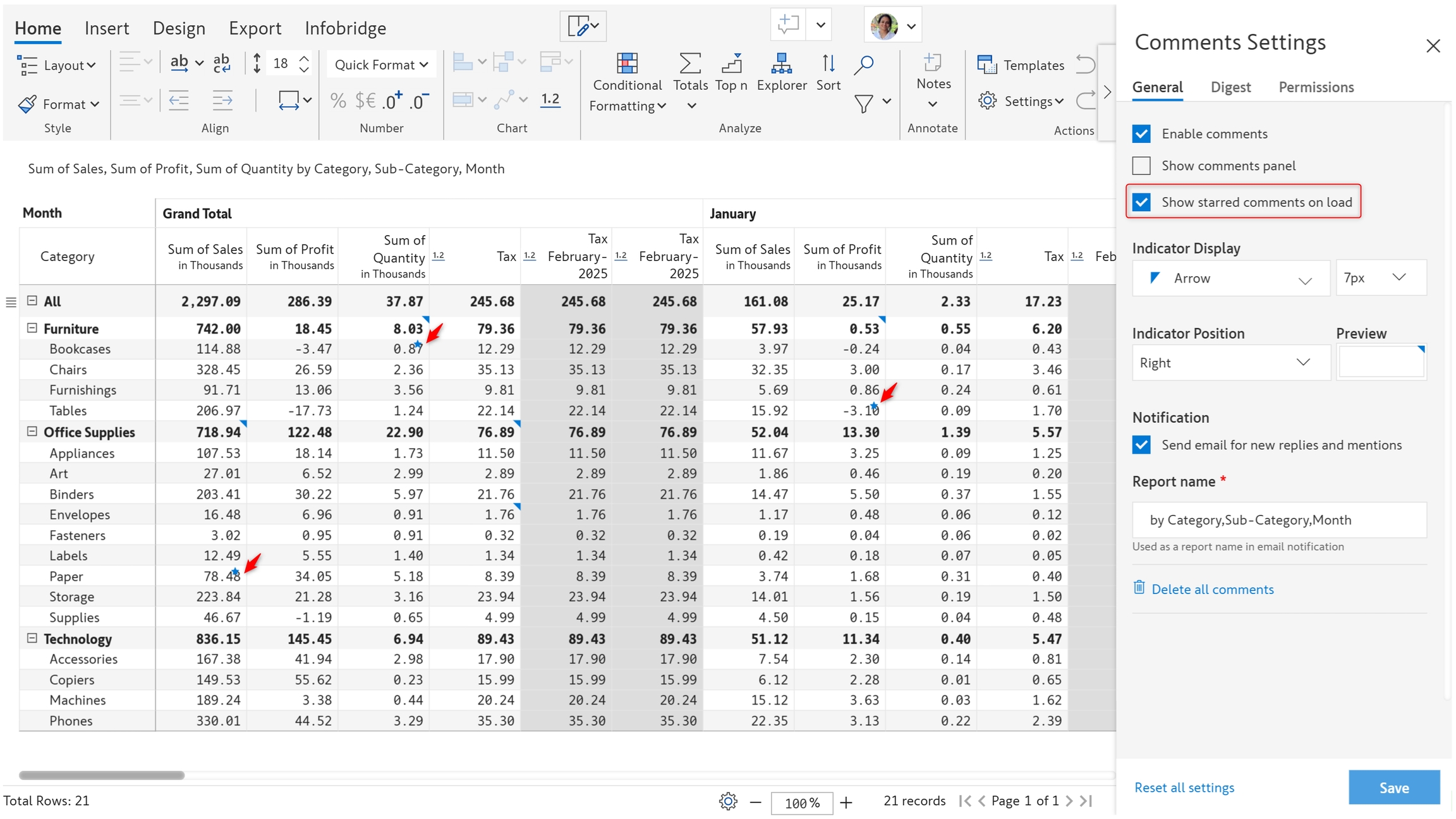The width and height of the screenshot is (1456, 819).
Task: Click the Save button
Action: click(1393, 787)
